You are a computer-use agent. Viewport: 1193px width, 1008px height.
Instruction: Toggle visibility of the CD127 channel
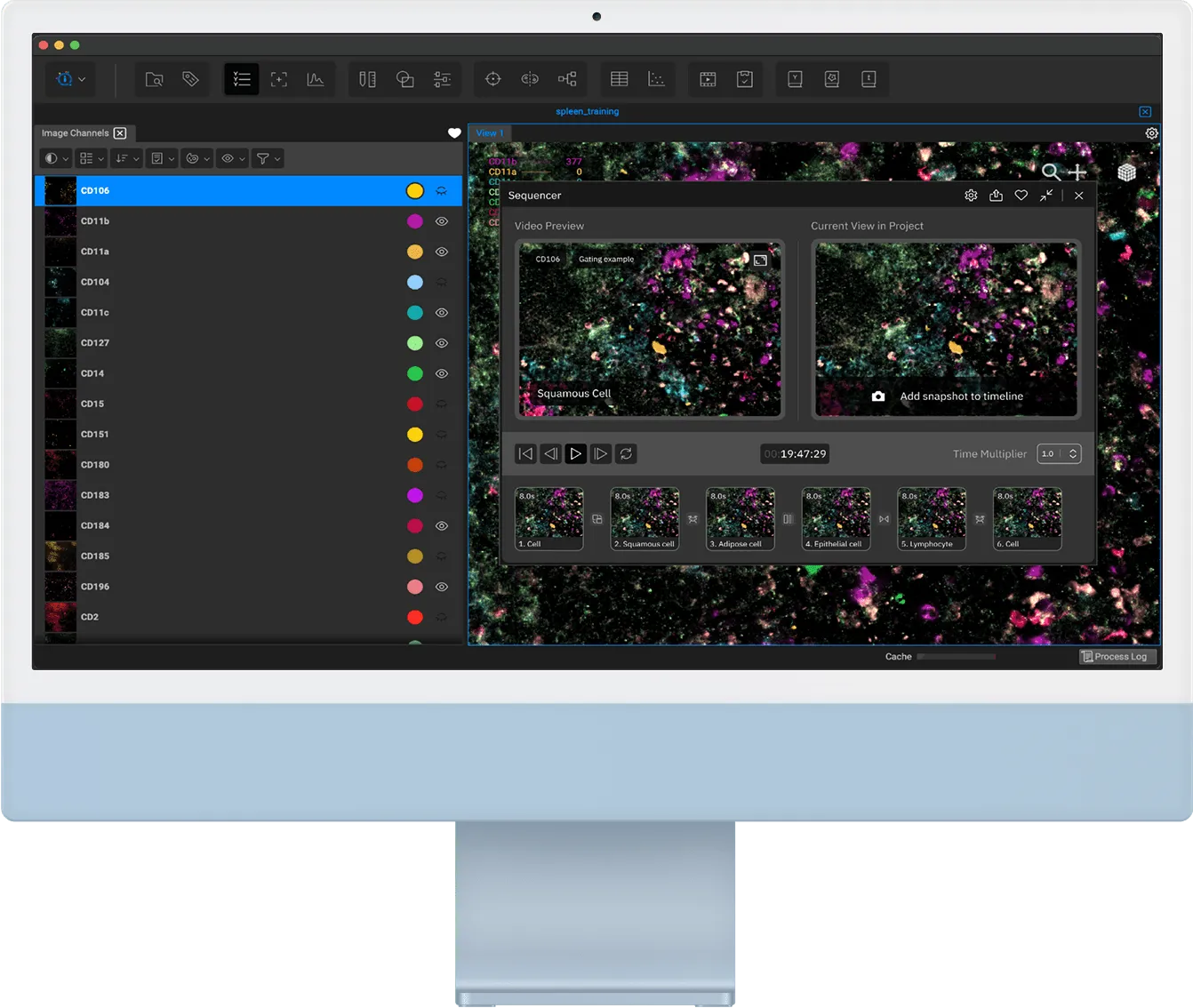[442, 343]
